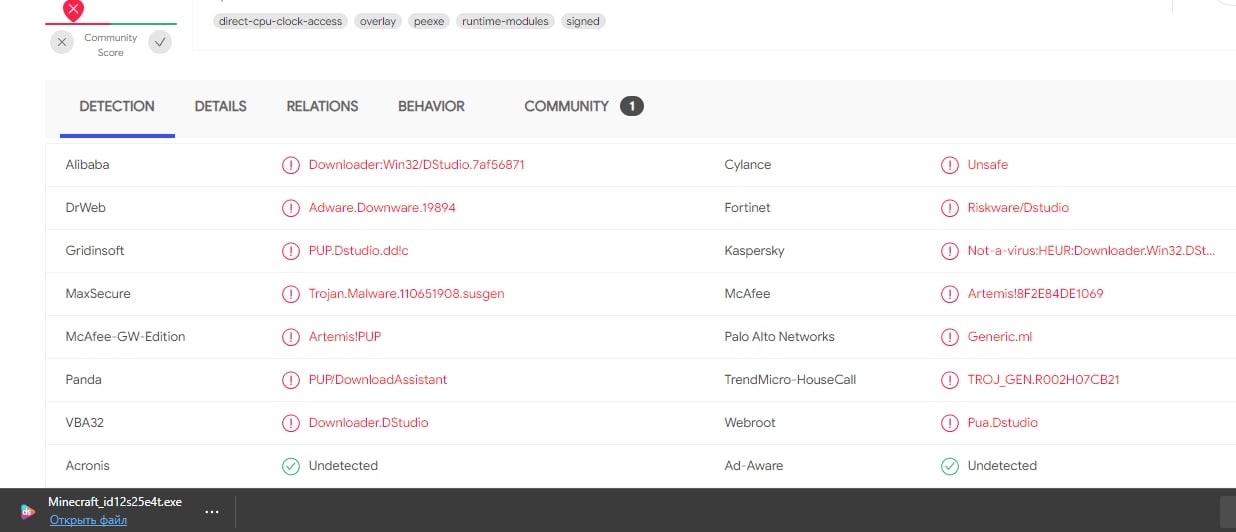Click the overlay tag
This screenshot has height=532, width=1236.
378,21
